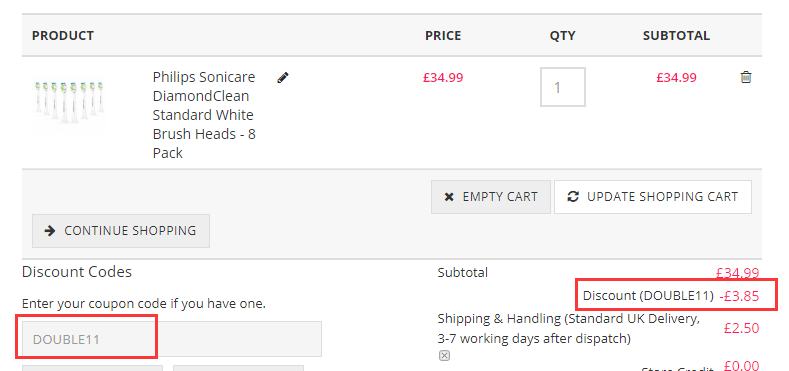Viewport: 789px width, 371px height.
Task: Click the Update Shopping Cart button label
Action: tap(662, 196)
